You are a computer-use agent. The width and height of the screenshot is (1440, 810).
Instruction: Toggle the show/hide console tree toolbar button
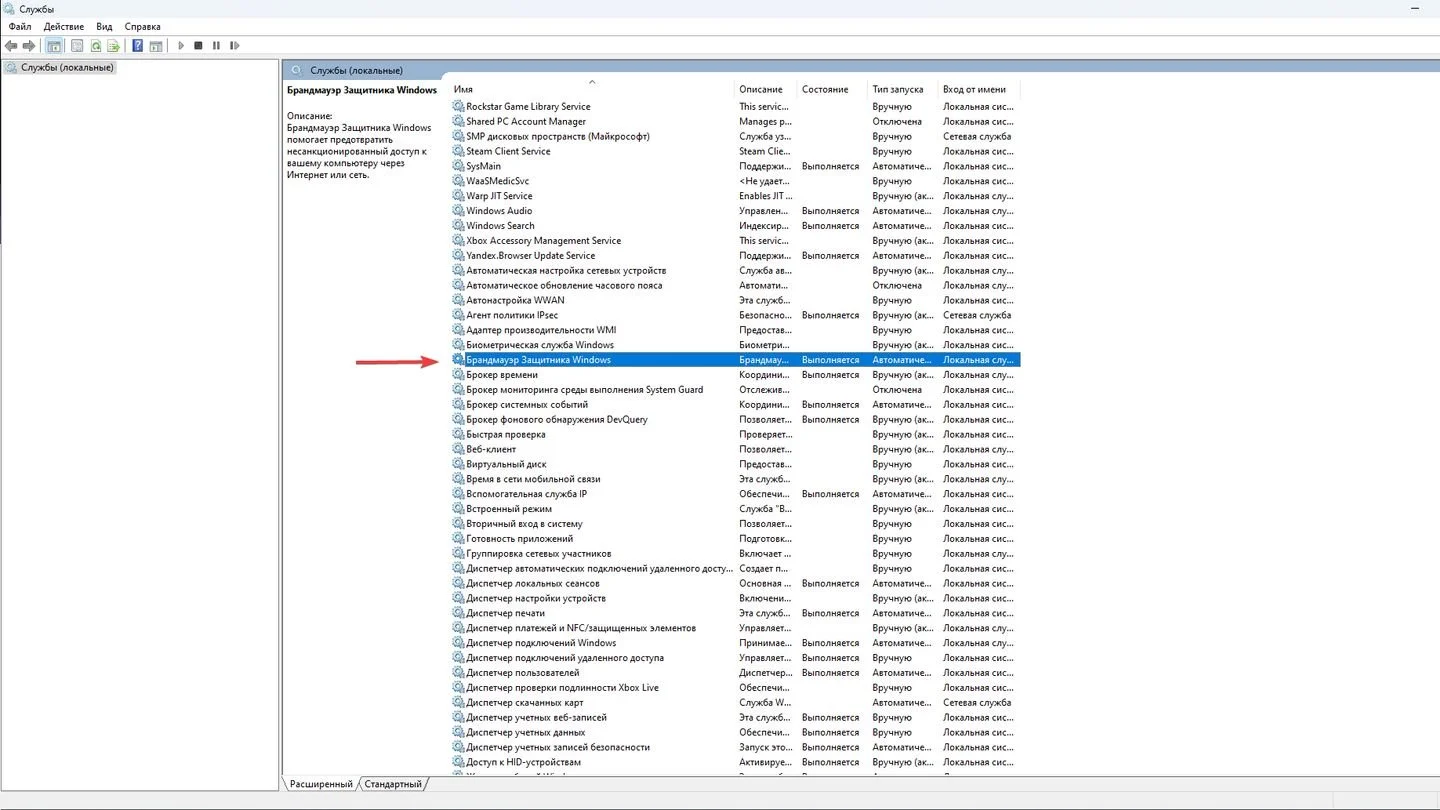point(54,46)
